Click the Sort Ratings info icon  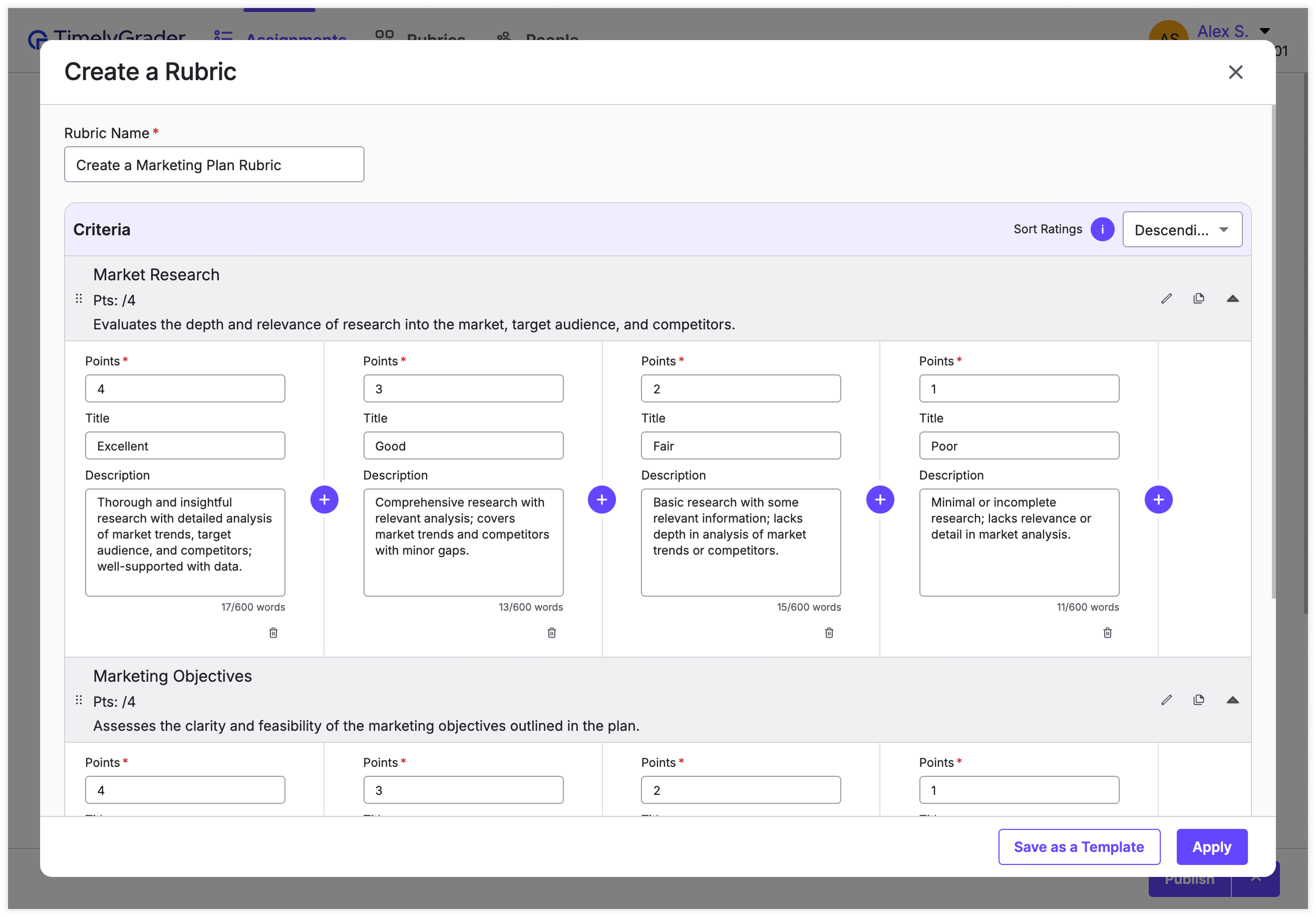(x=1102, y=229)
